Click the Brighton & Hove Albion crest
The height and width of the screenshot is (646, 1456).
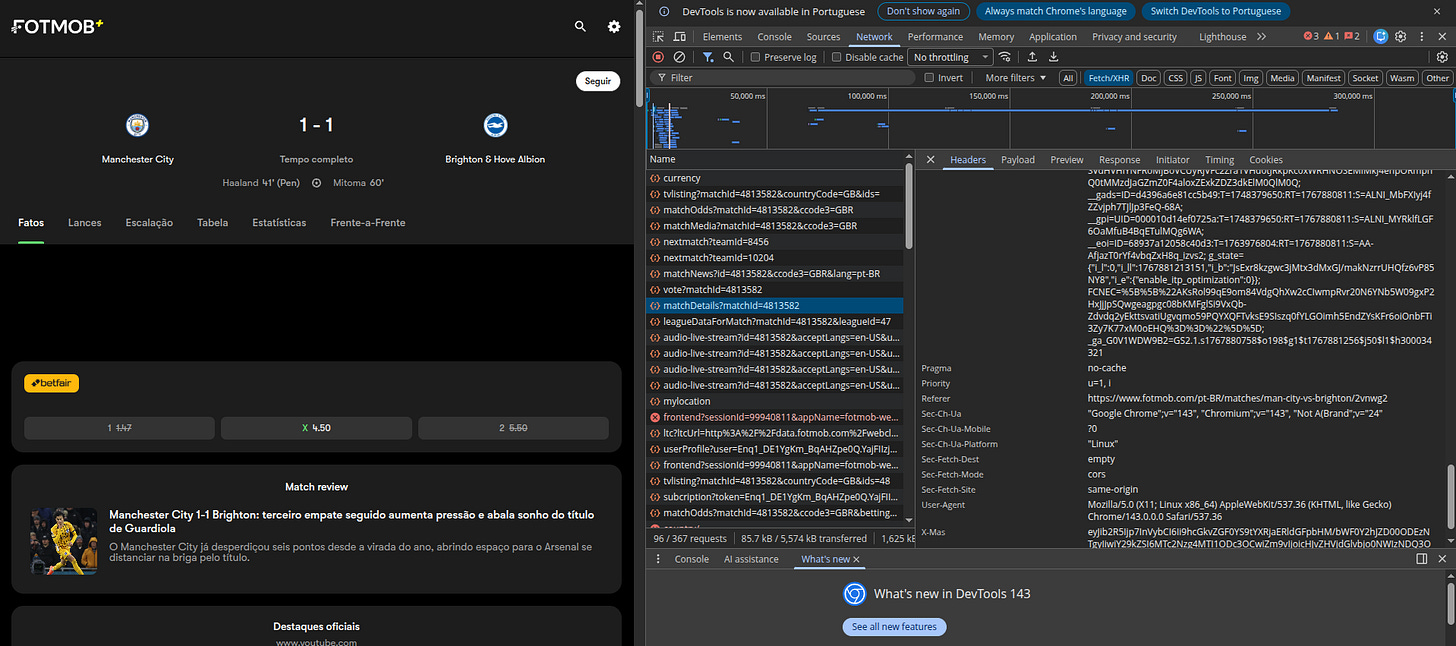coord(495,125)
